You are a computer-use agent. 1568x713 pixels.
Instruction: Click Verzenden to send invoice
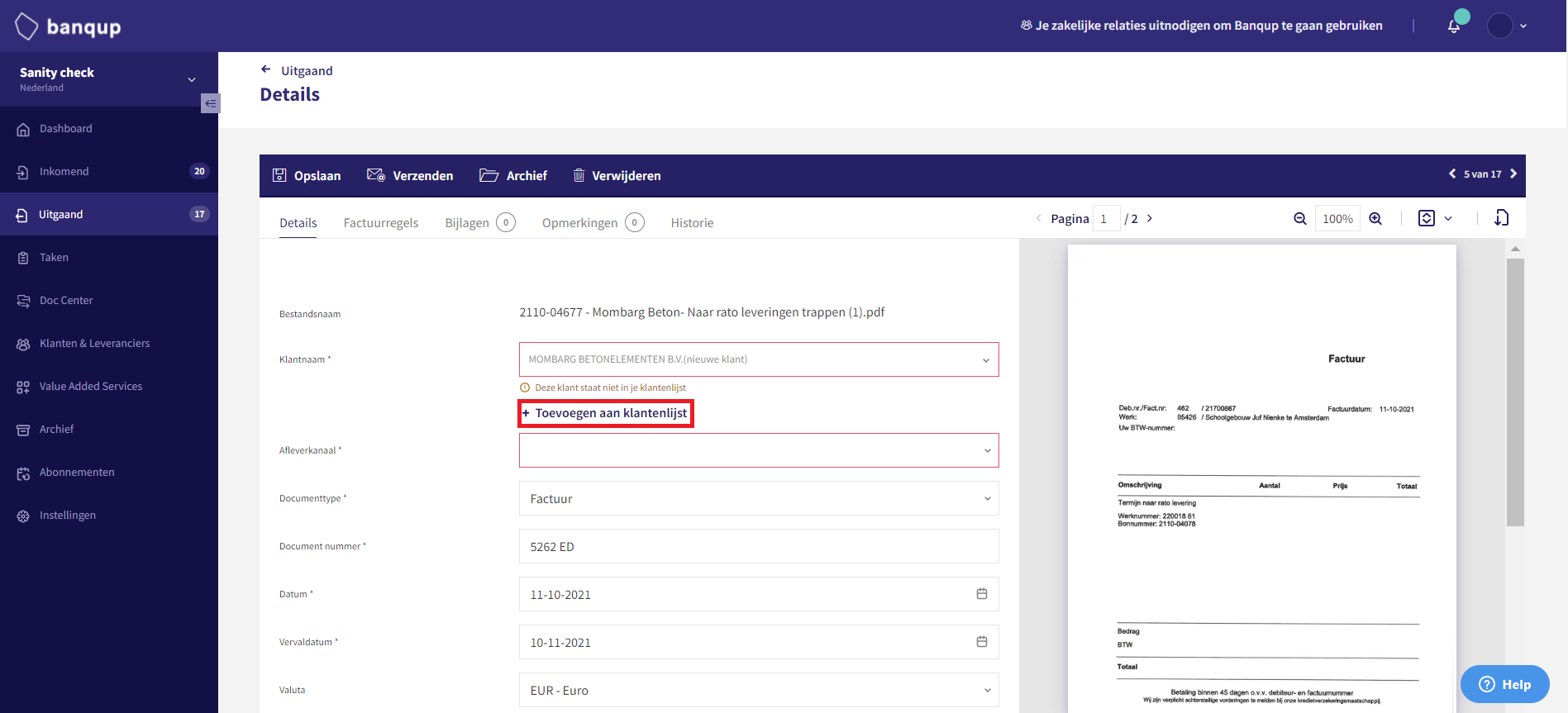tap(410, 175)
